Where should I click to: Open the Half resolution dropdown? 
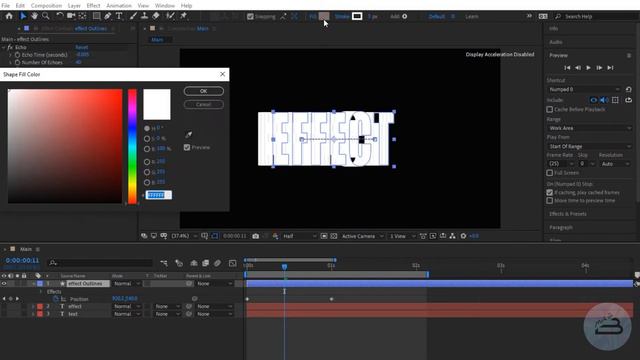tap(299, 236)
